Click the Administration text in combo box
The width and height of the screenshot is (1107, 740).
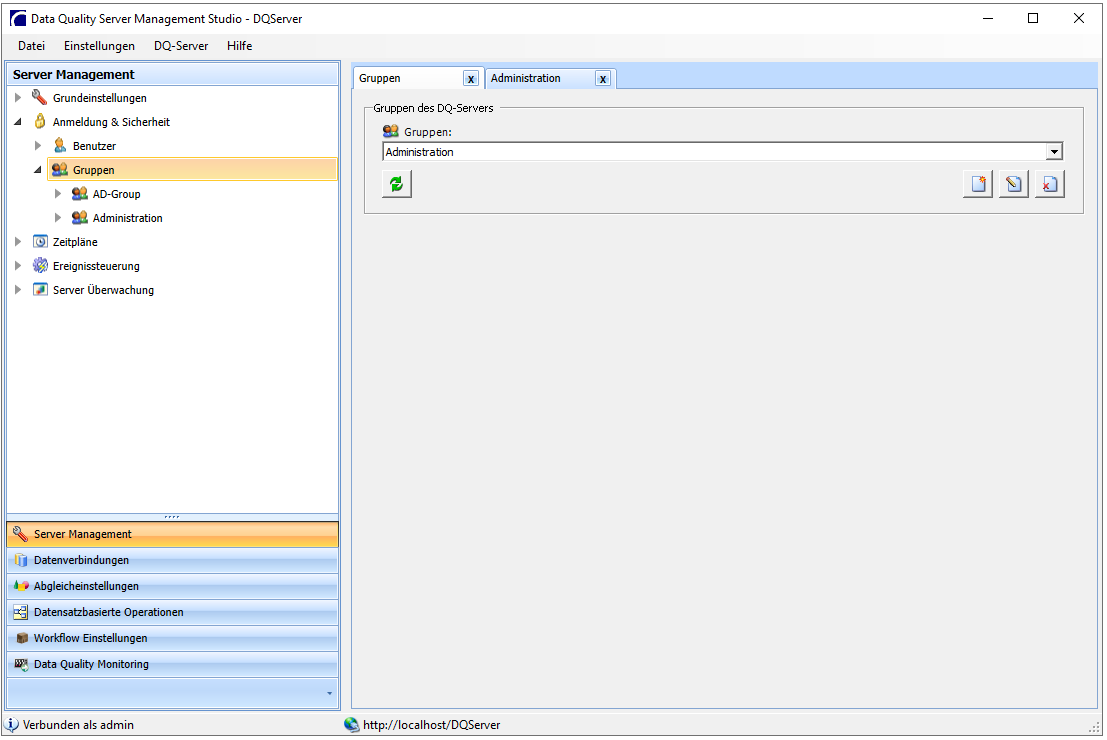point(419,152)
